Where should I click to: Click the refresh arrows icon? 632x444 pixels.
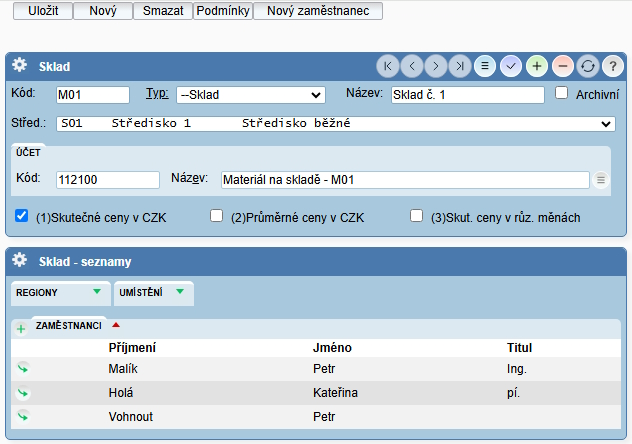click(588, 65)
